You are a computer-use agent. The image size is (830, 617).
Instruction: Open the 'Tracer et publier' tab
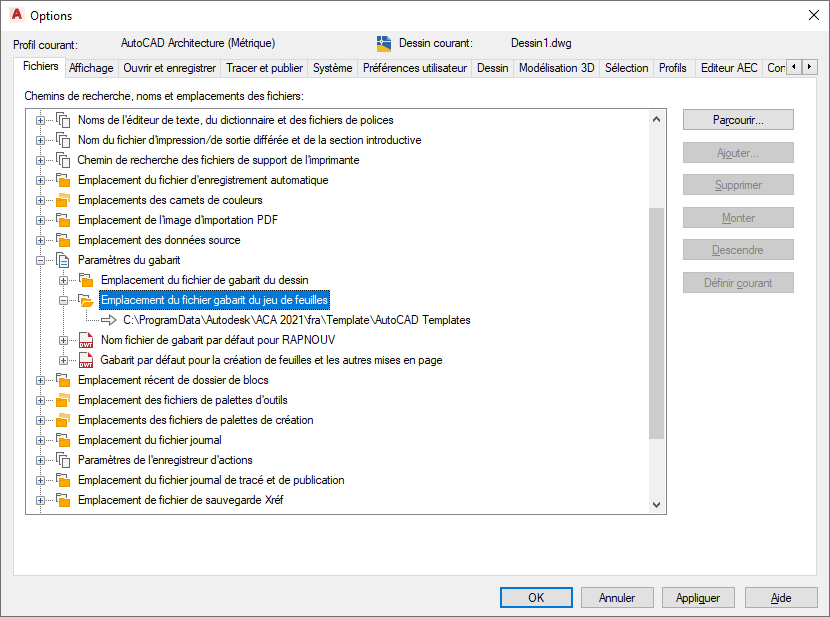[264, 68]
